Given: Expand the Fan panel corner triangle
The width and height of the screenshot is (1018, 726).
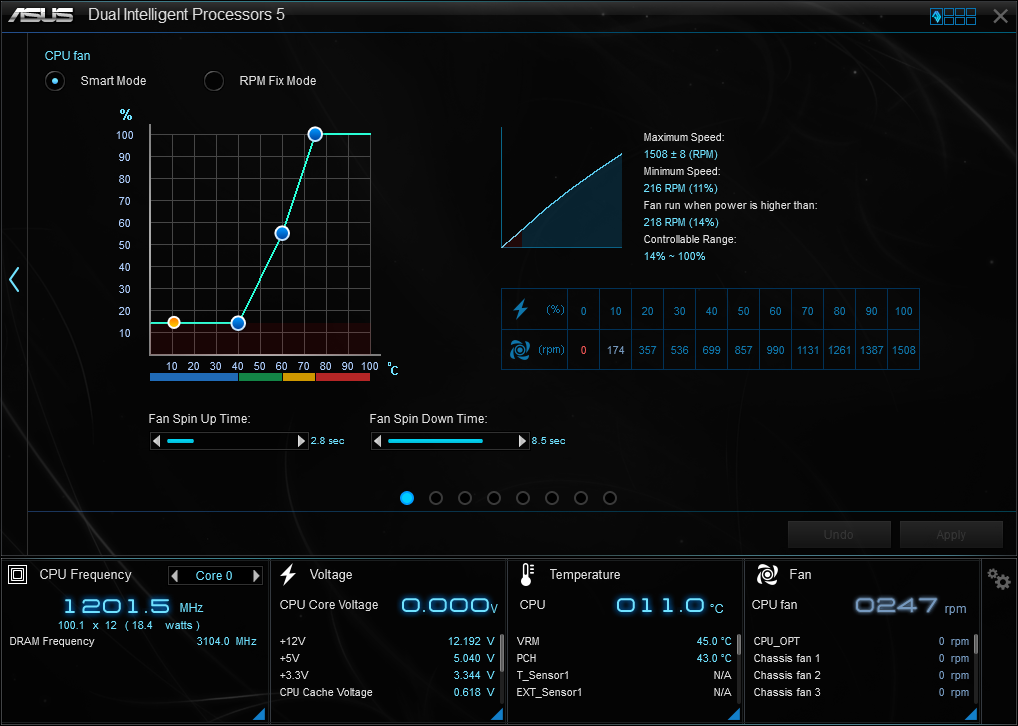Looking at the screenshot, I should tap(971, 714).
